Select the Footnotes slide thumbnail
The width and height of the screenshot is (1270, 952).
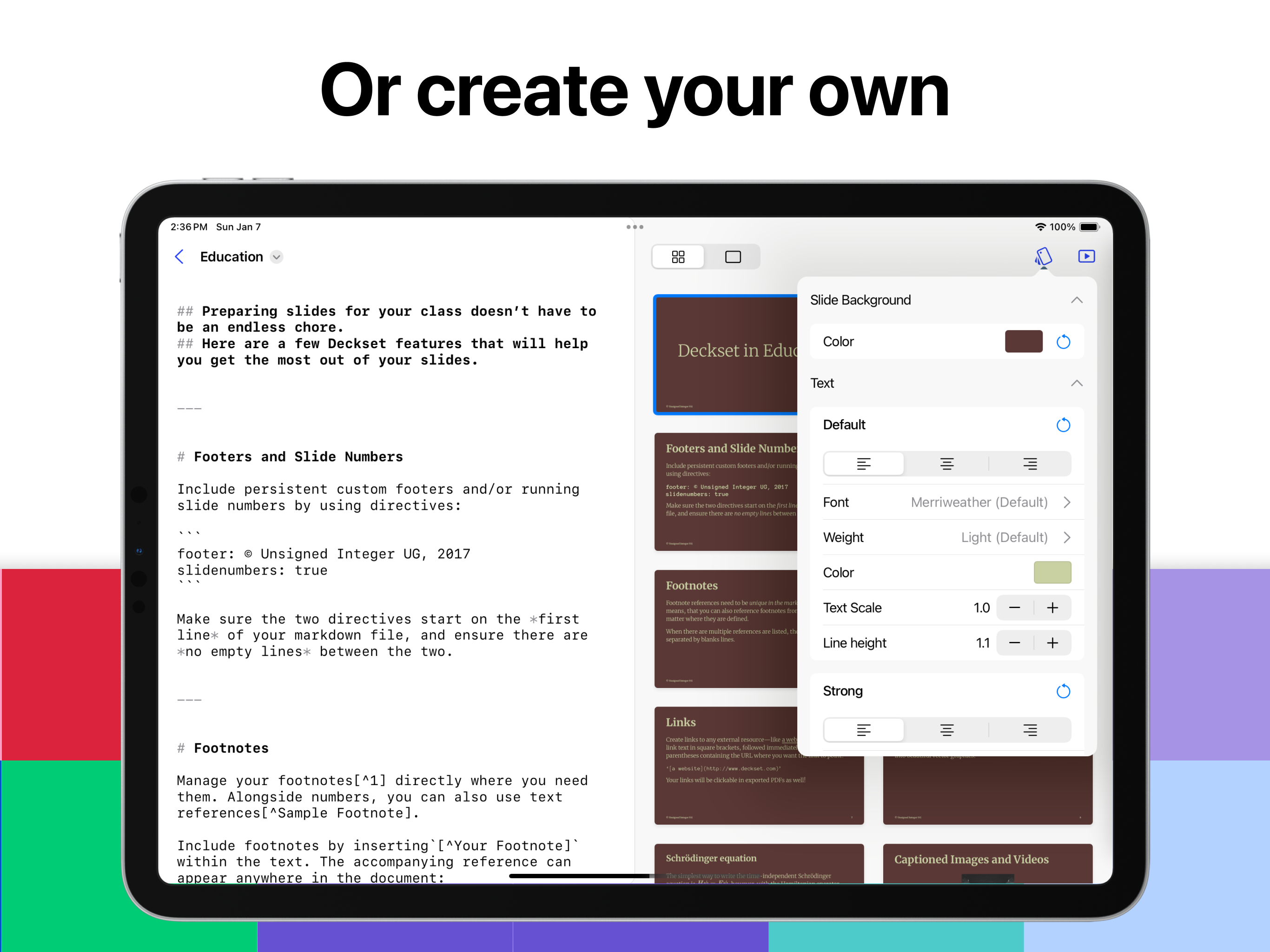point(726,629)
